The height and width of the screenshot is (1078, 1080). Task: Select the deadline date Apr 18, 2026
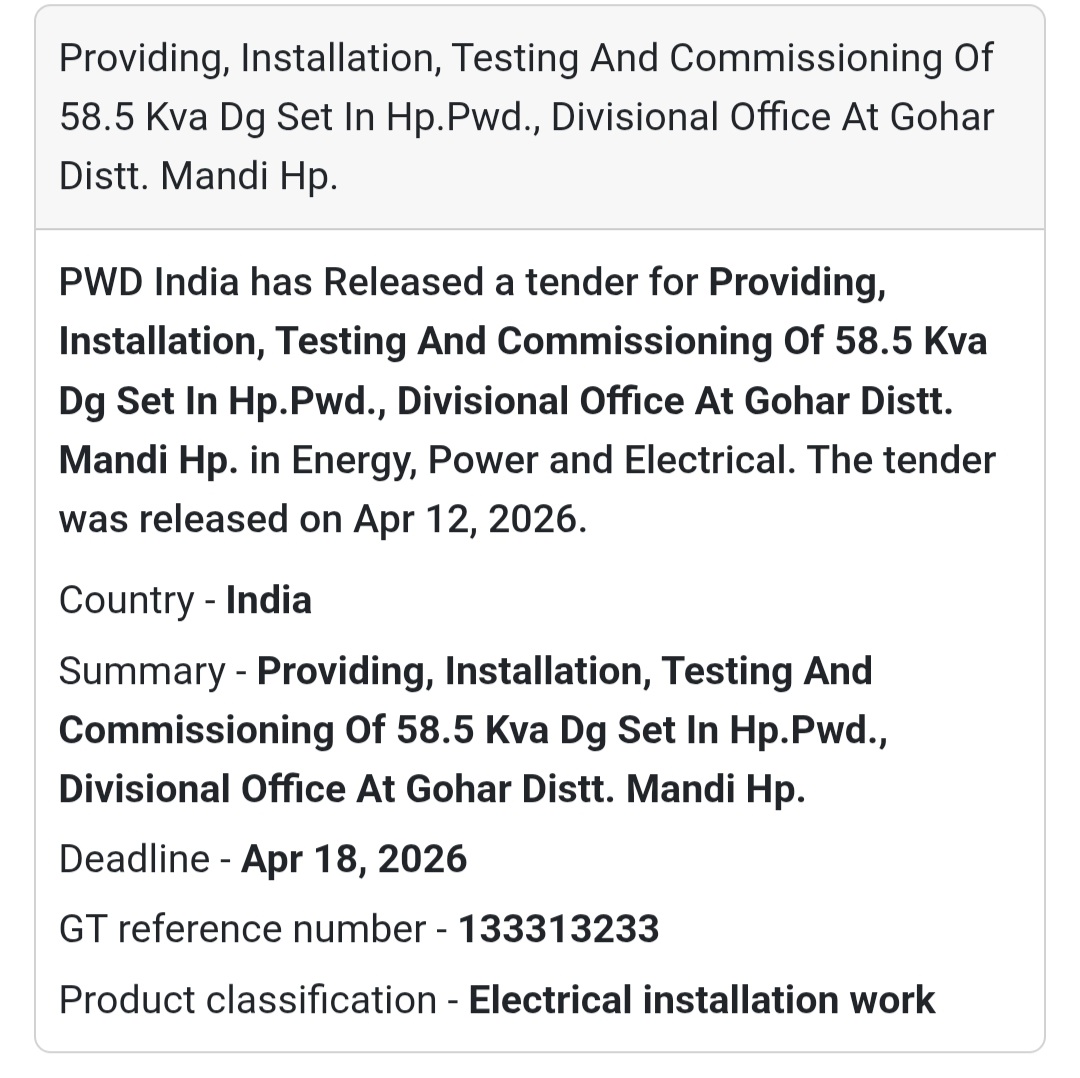point(354,859)
